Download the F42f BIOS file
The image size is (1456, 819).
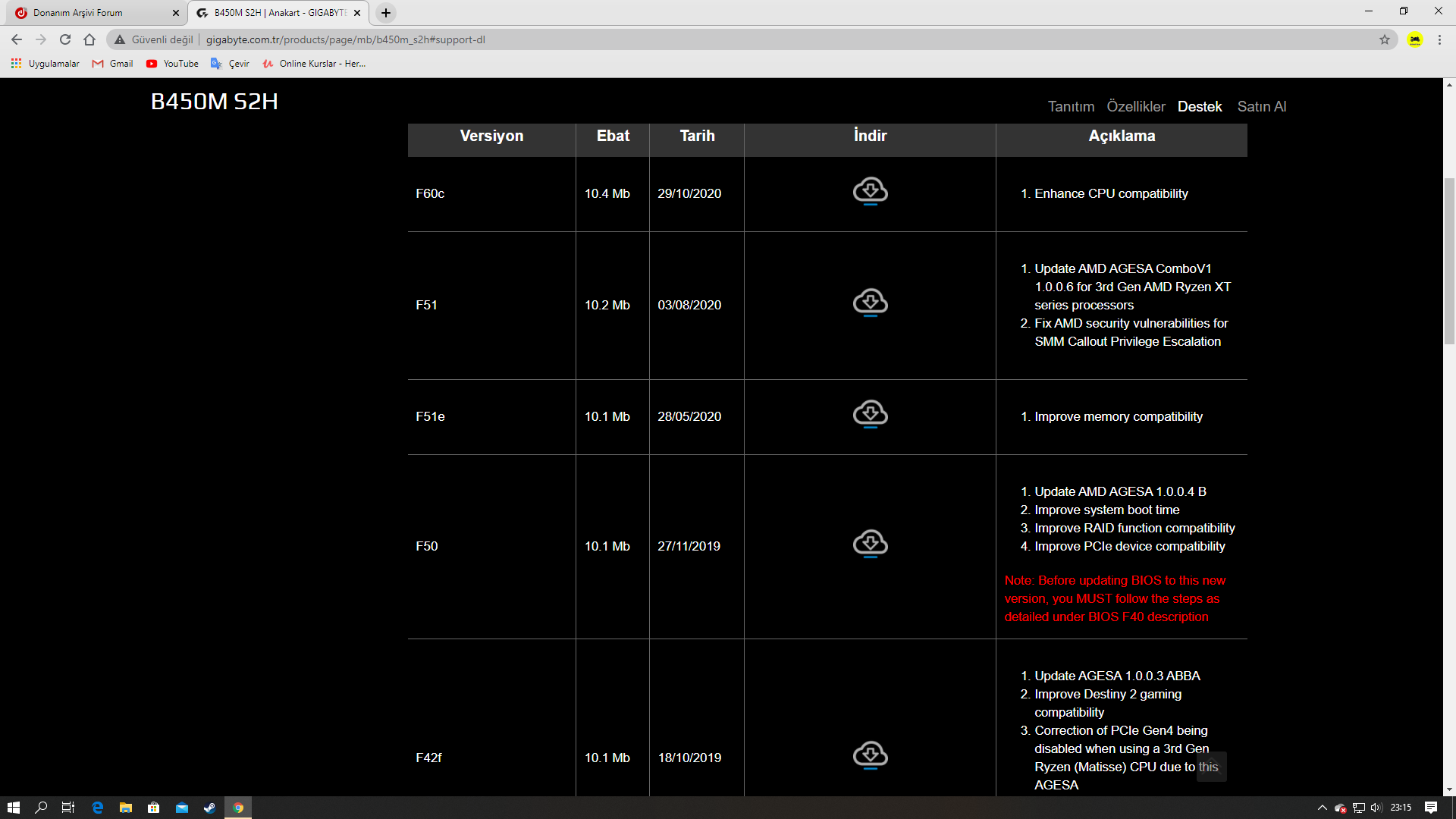[x=870, y=755]
